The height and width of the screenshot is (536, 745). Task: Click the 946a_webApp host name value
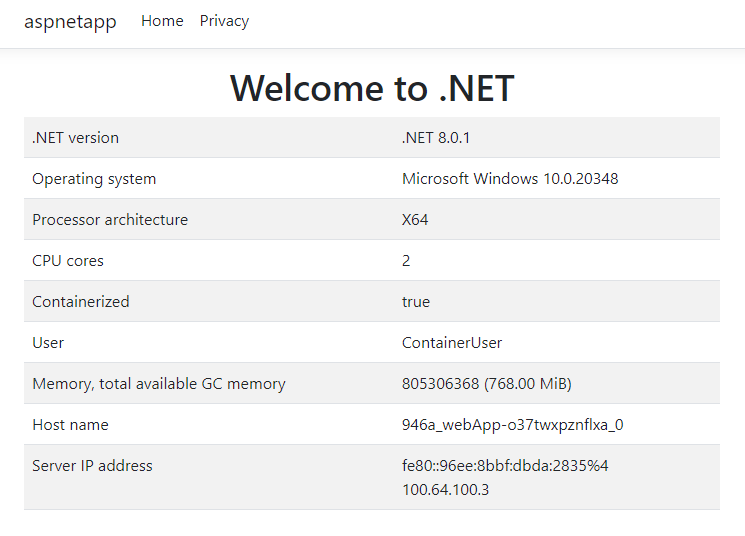point(513,425)
